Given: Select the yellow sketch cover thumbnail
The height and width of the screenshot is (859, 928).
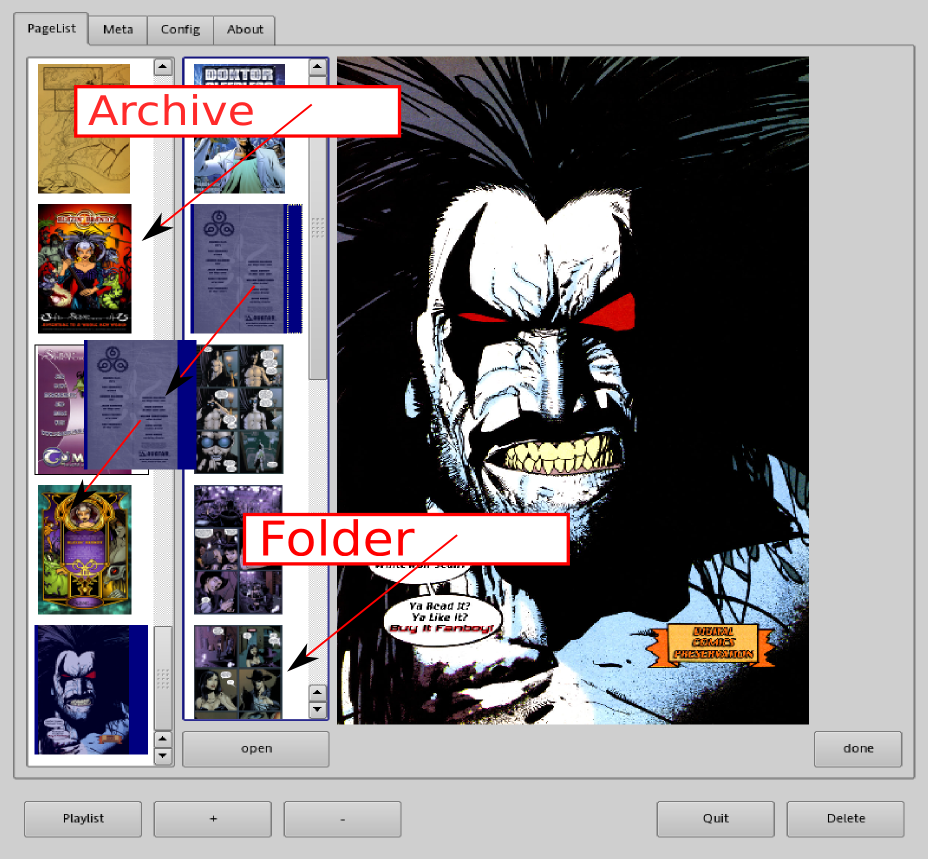Looking at the screenshot, I should pos(84,129).
